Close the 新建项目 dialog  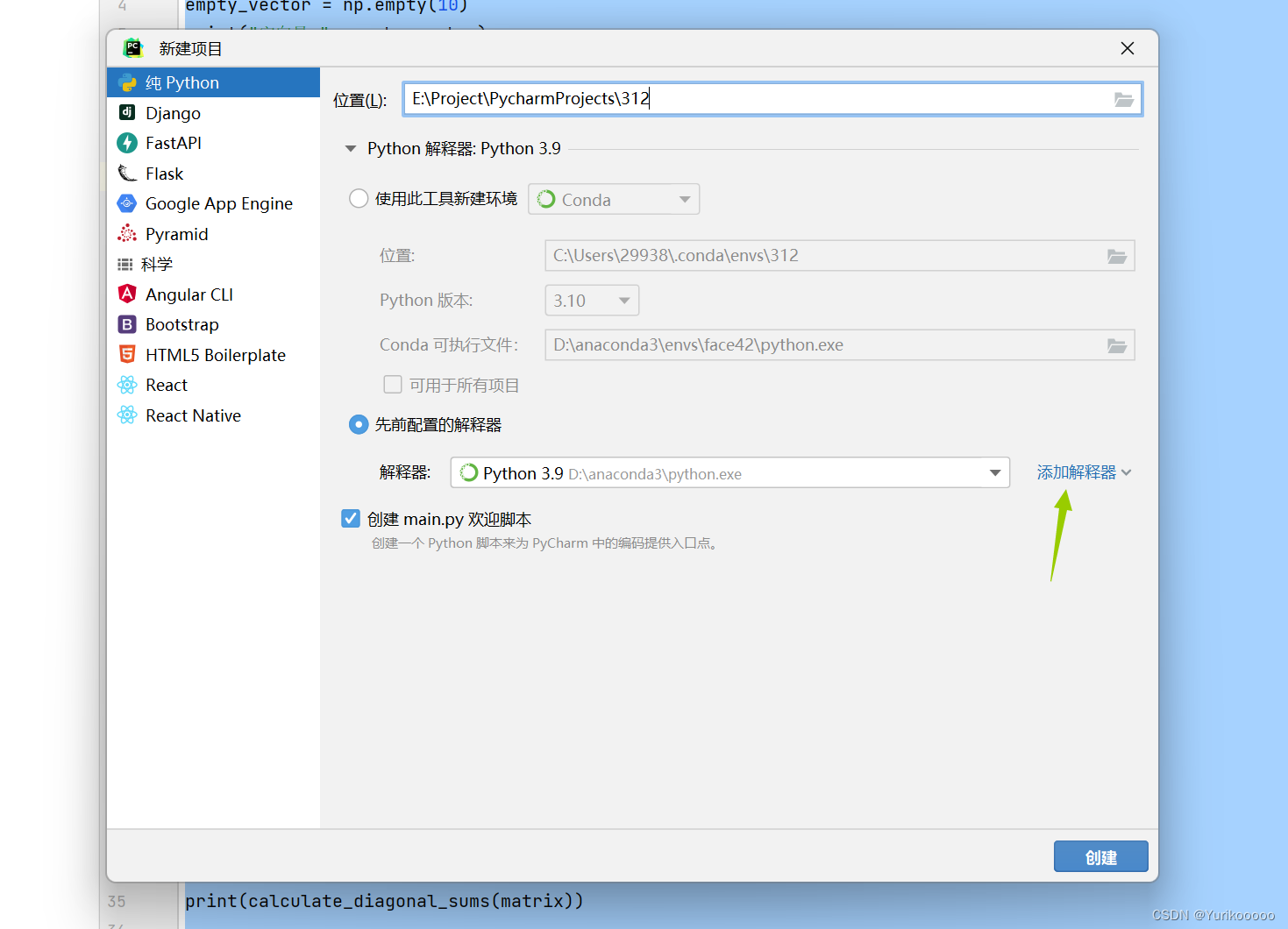[x=1128, y=48]
